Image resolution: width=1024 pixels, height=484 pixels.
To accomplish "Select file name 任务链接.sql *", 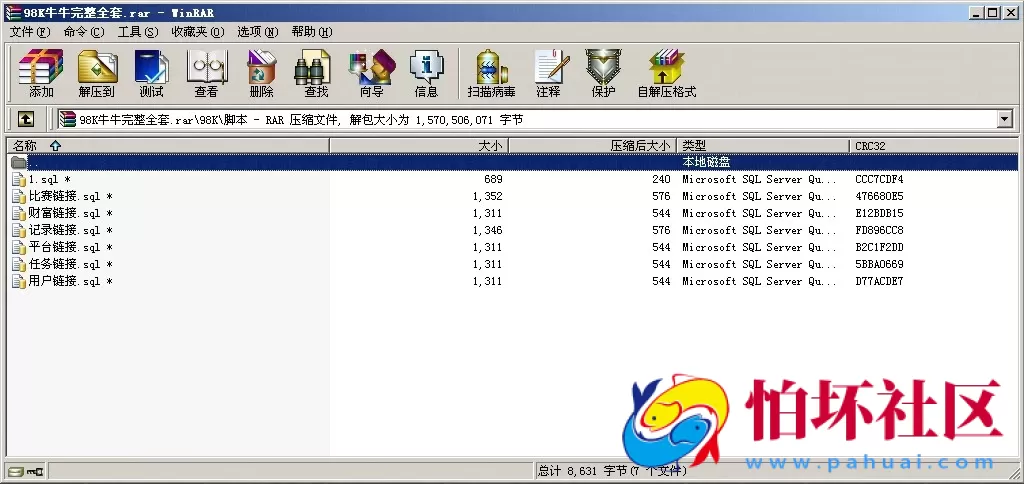I will (71, 265).
